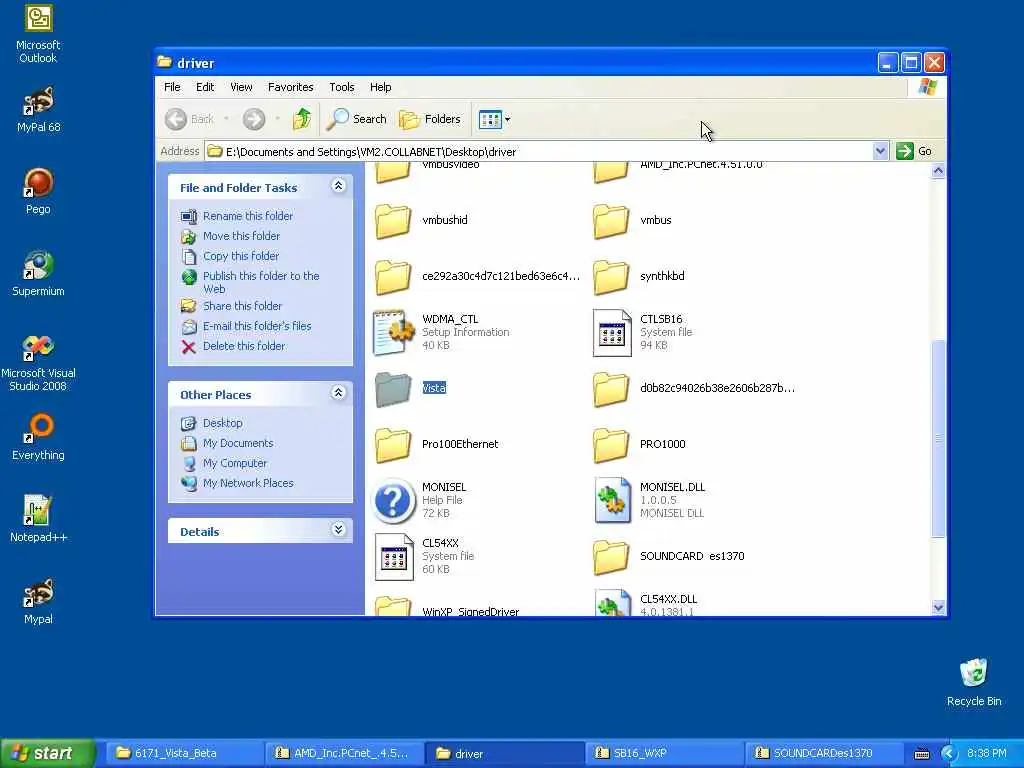1024x768 pixels.
Task: Click Rename this folder link
Action: 248,216
